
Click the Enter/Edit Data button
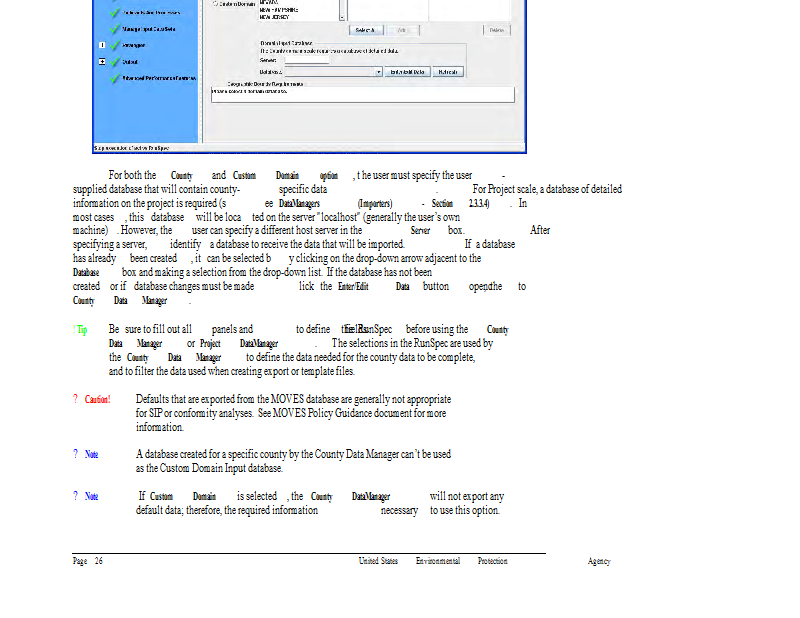click(408, 72)
